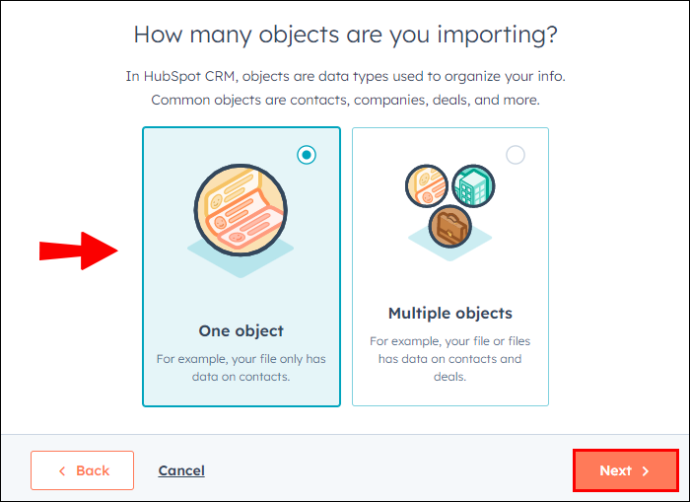Viewport: 690px width, 502px height.
Task: Click the brown briefcase deals icon
Action: coord(450,227)
